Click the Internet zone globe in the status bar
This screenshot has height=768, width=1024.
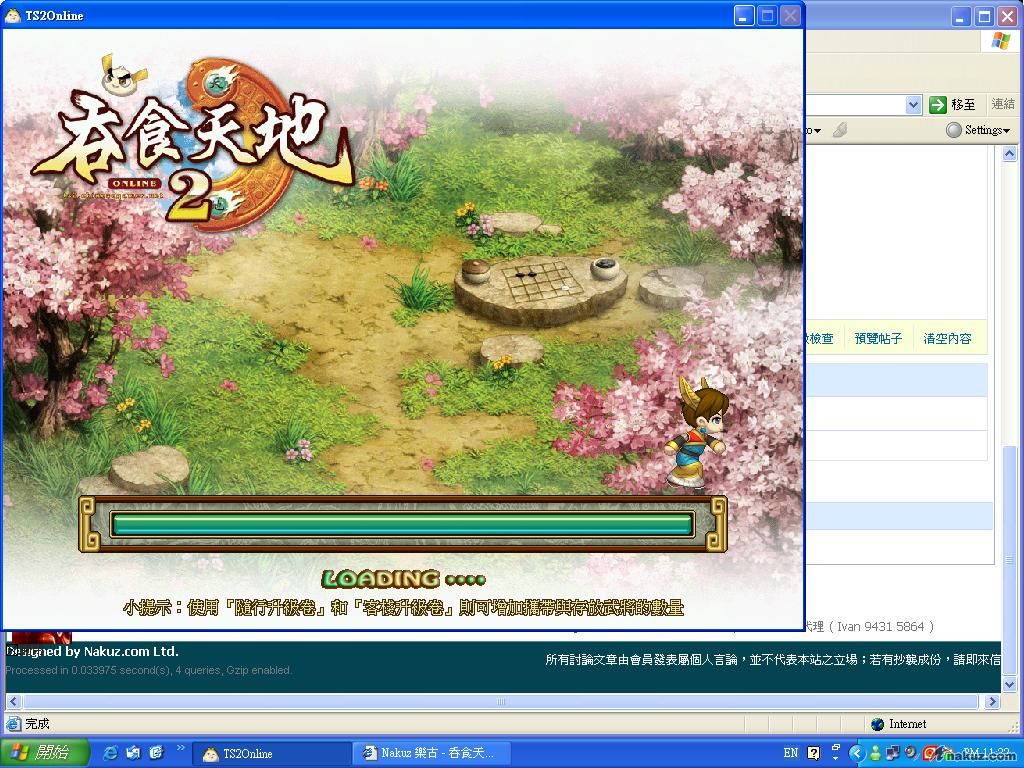[x=878, y=724]
